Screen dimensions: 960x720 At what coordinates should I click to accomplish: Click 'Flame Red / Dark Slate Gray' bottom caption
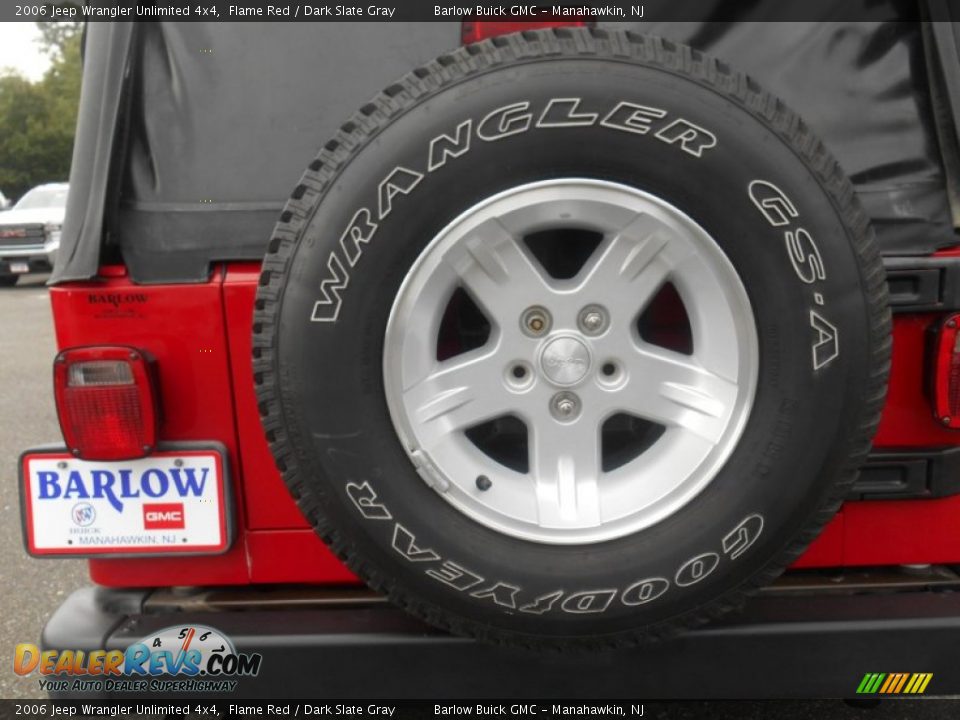coord(311,710)
